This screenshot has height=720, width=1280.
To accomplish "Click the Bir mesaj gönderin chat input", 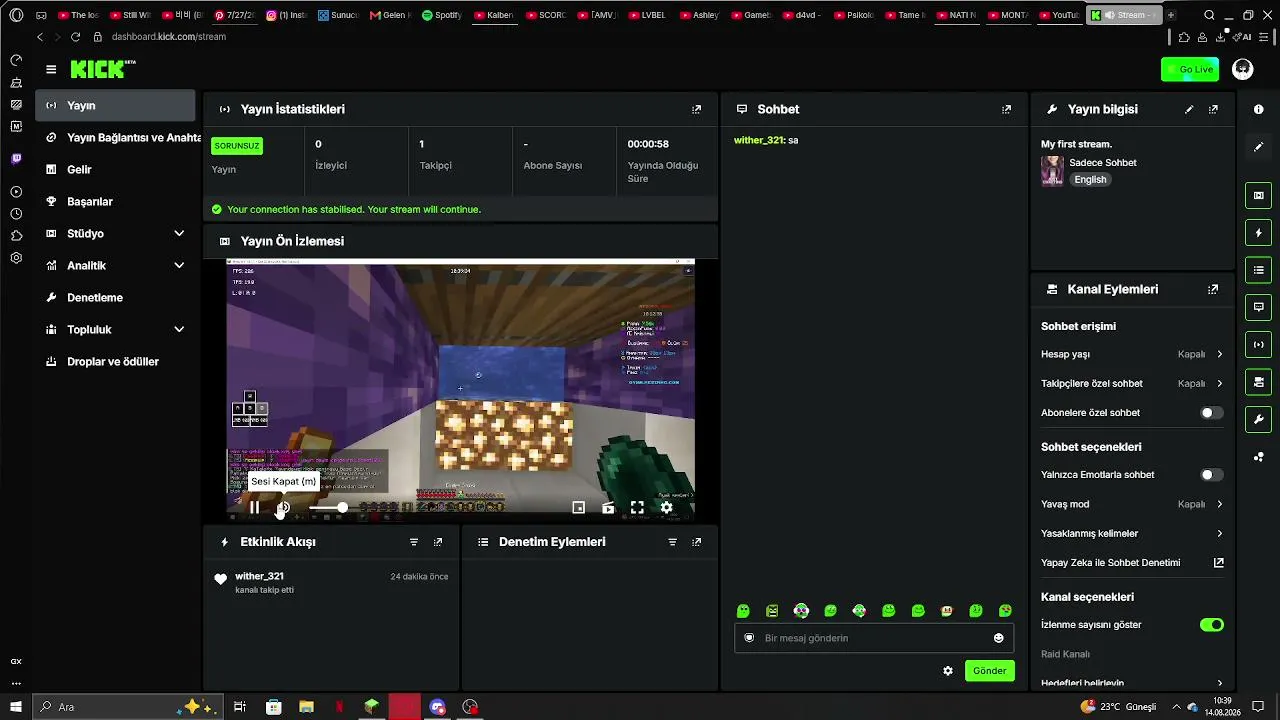I will click(x=874, y=638).
